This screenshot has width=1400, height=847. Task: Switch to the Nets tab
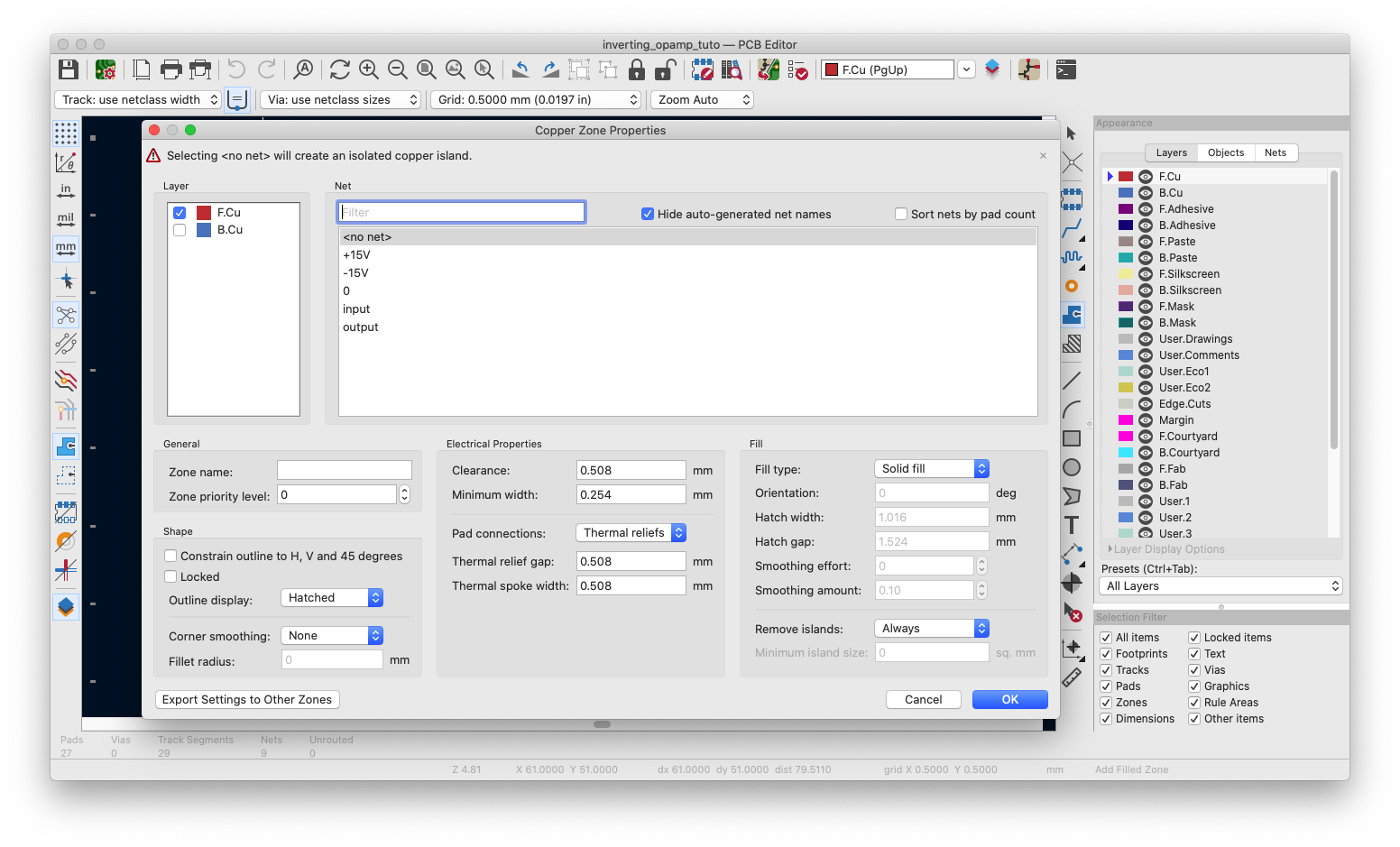pos(1276,152)
